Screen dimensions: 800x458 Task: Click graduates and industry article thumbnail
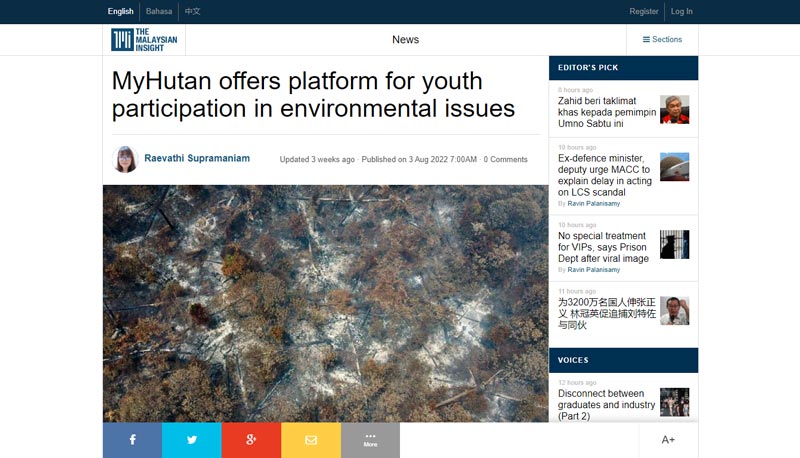674,402
